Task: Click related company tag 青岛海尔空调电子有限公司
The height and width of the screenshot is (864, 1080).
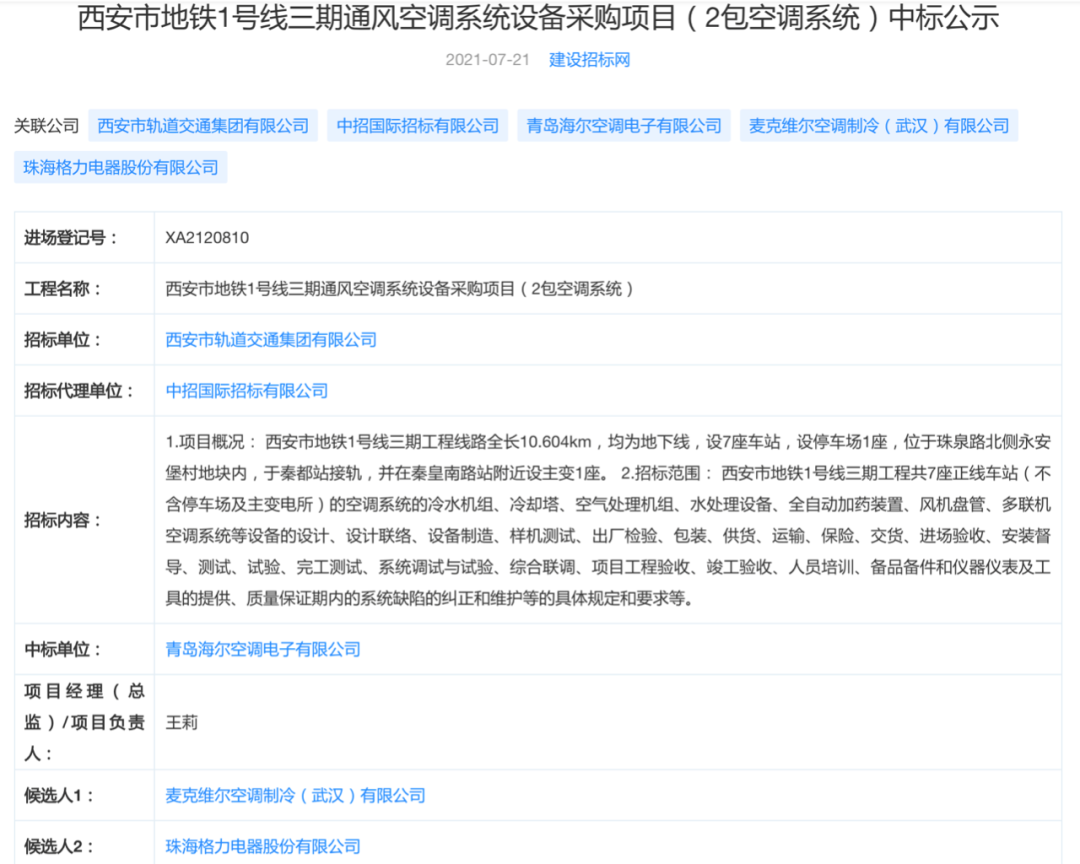Action: click(623, 125)
